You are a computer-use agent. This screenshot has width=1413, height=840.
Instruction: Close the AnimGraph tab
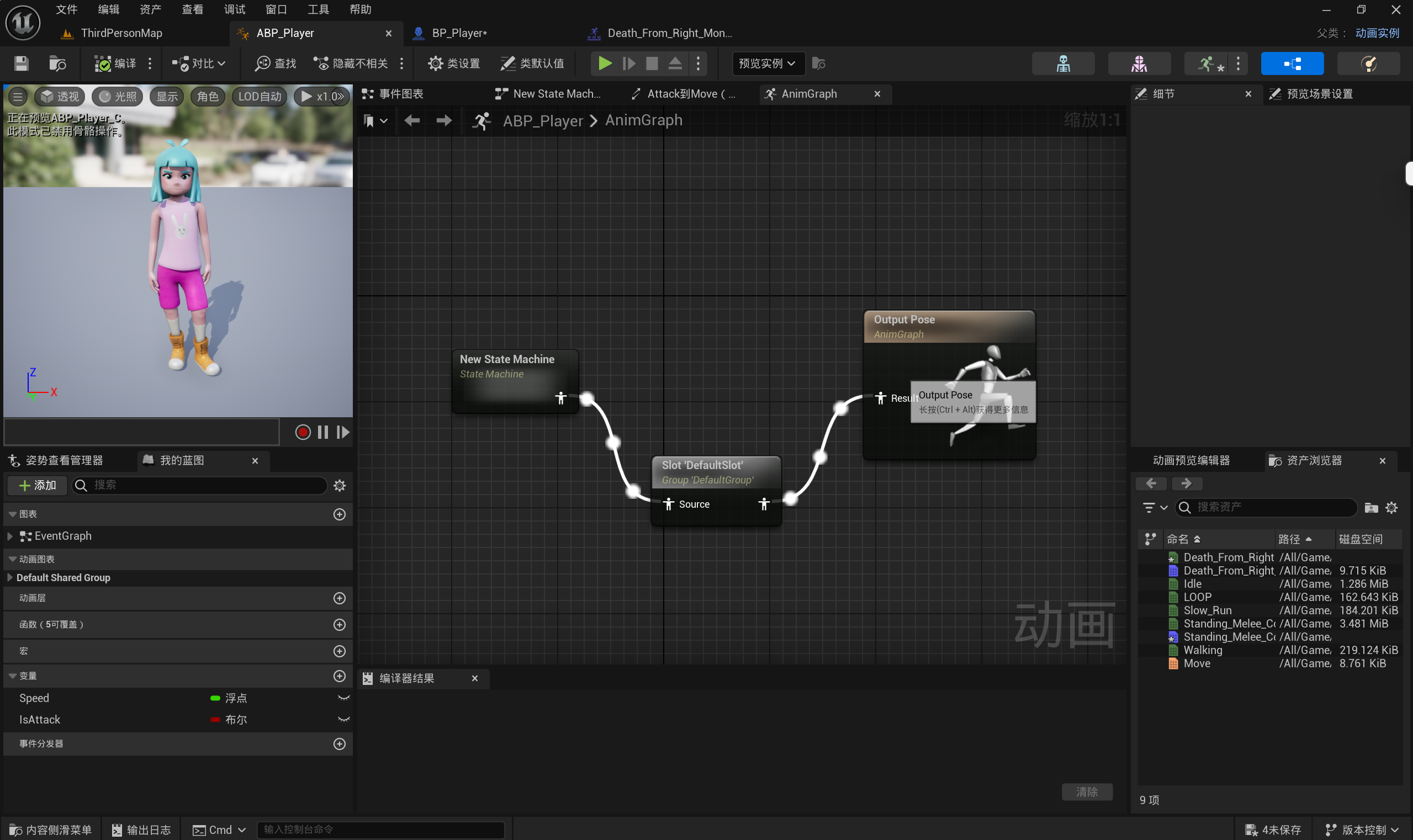(877, 94)
